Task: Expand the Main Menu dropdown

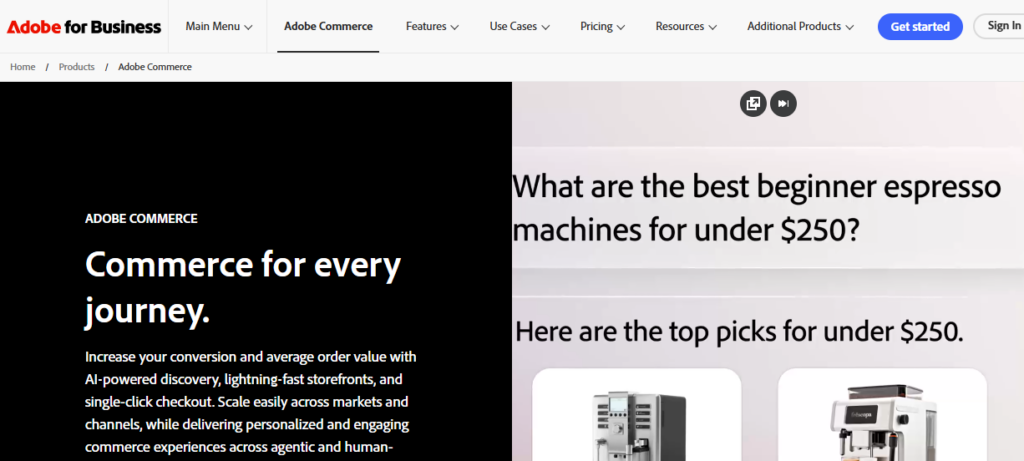Action: tap(218, 27)
